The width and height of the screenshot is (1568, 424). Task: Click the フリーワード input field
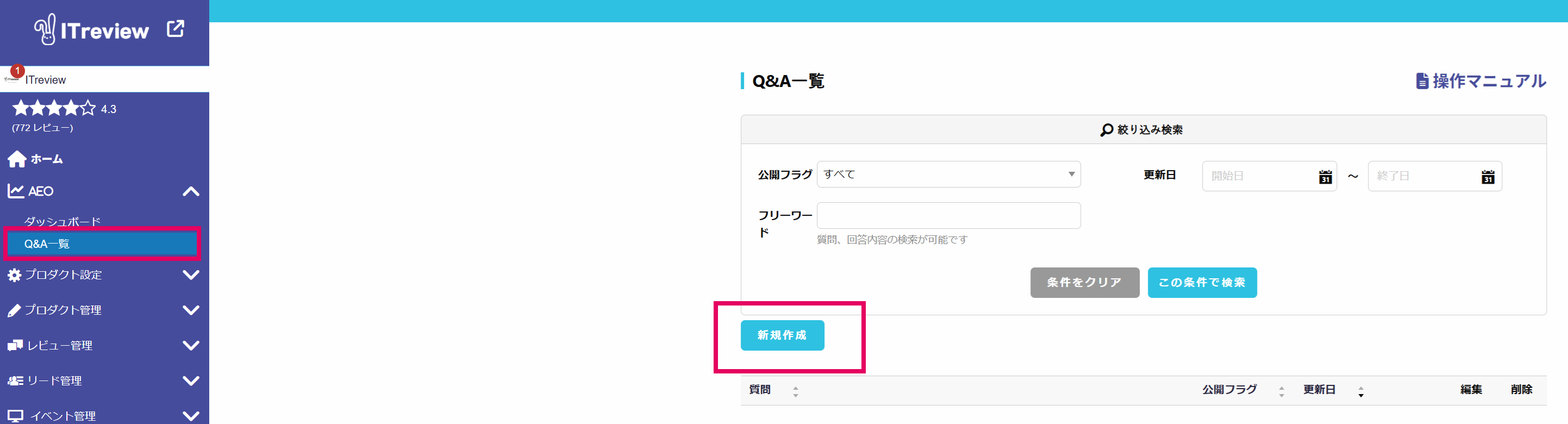click(x=948, y=216)
